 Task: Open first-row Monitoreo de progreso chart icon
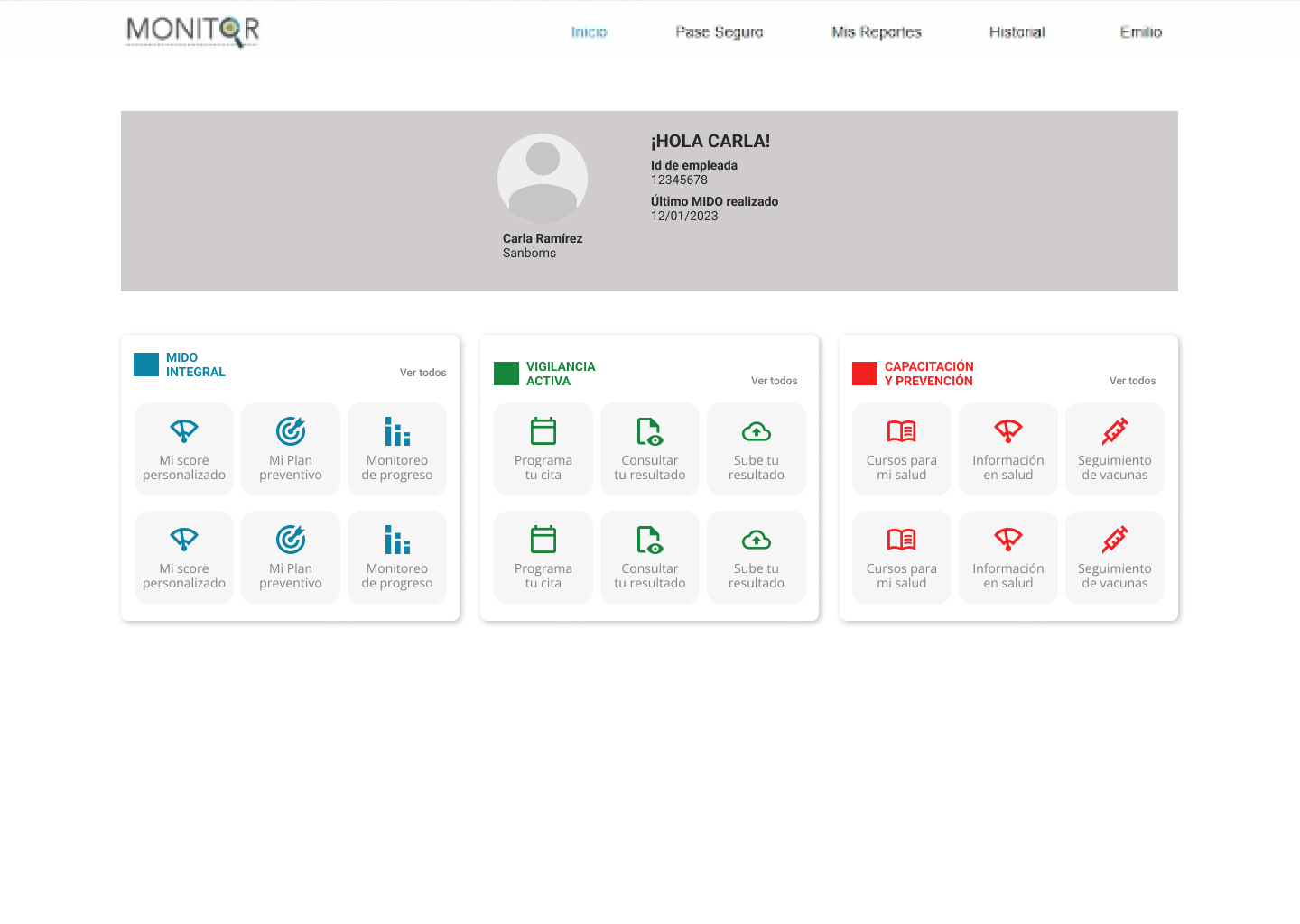tap(397, 431)
